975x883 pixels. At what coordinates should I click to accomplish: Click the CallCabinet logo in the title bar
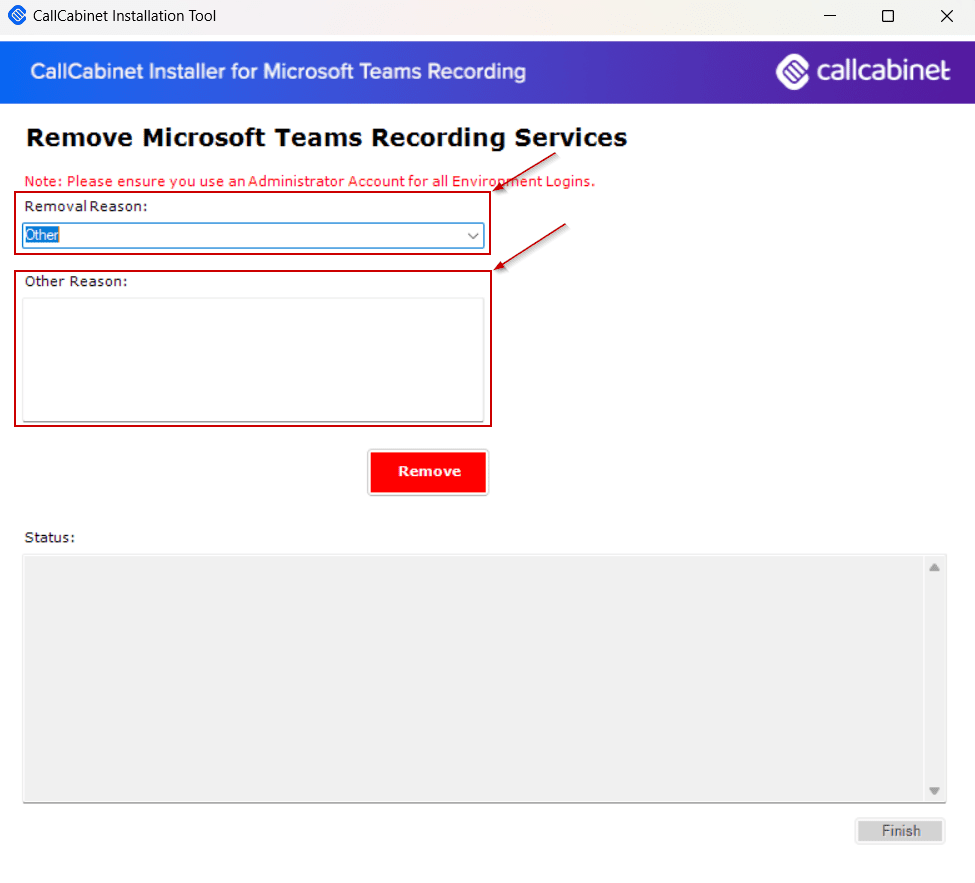pos(16,15)
